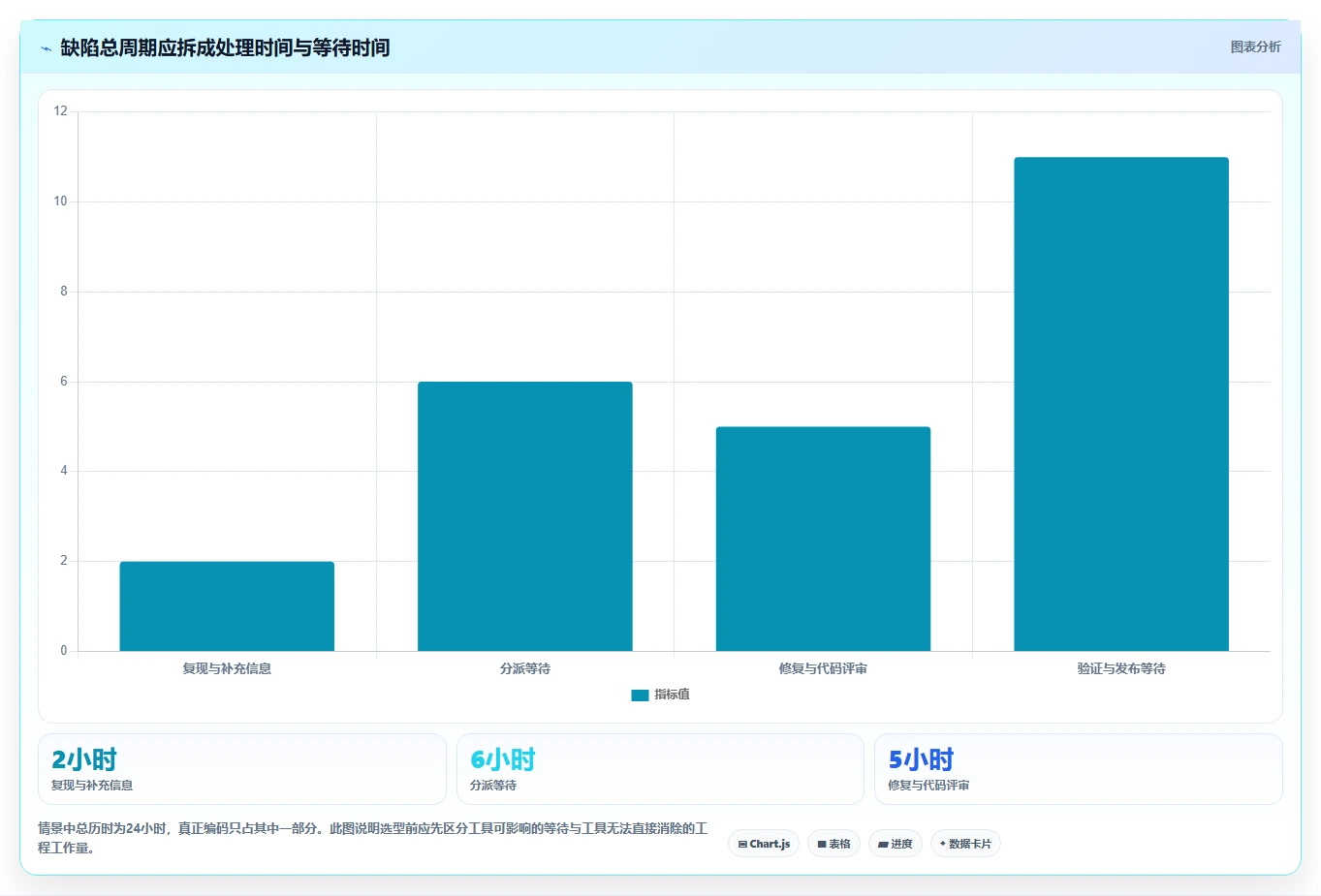The image size is (1321, 896).
Task: Click the 复现与补充信息 x-axis label
Action: click(x=227, y=668)
